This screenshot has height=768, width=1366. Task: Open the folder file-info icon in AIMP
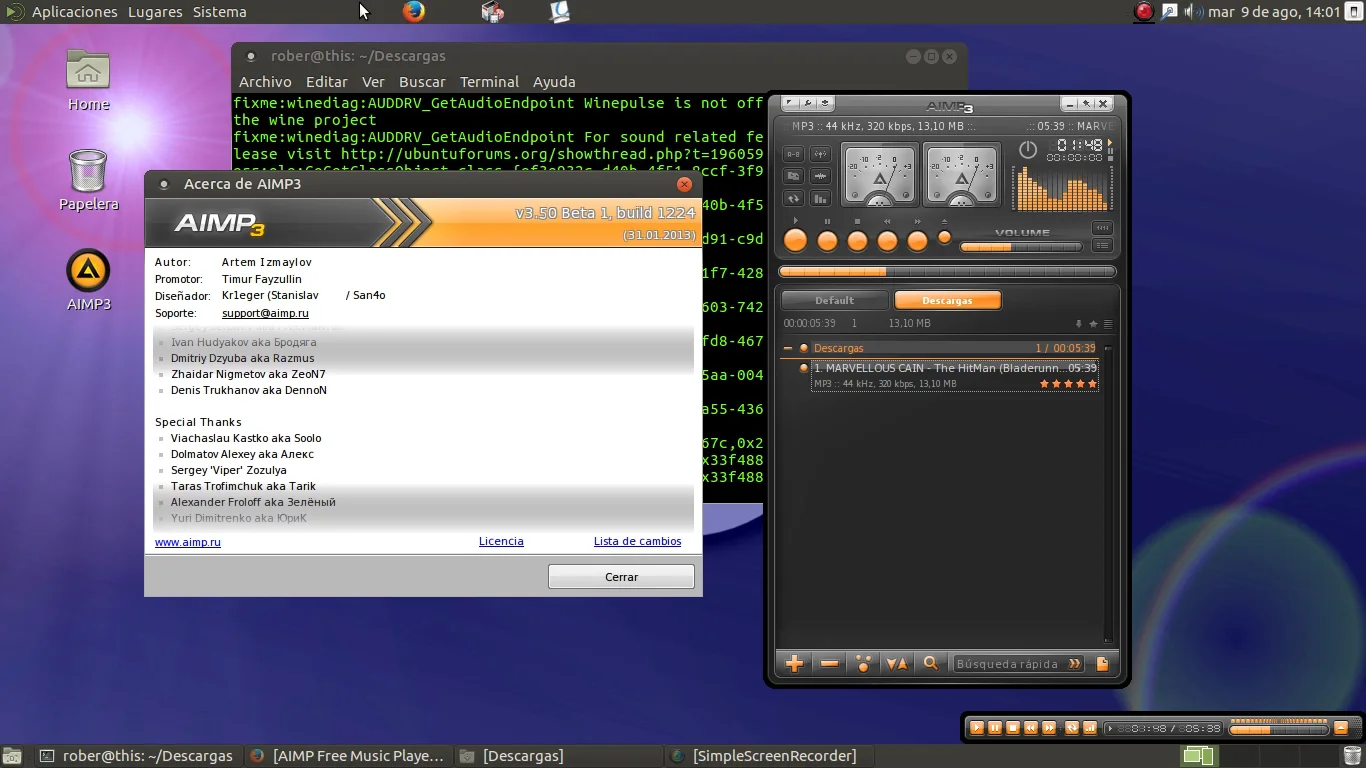tap(793, 176)
